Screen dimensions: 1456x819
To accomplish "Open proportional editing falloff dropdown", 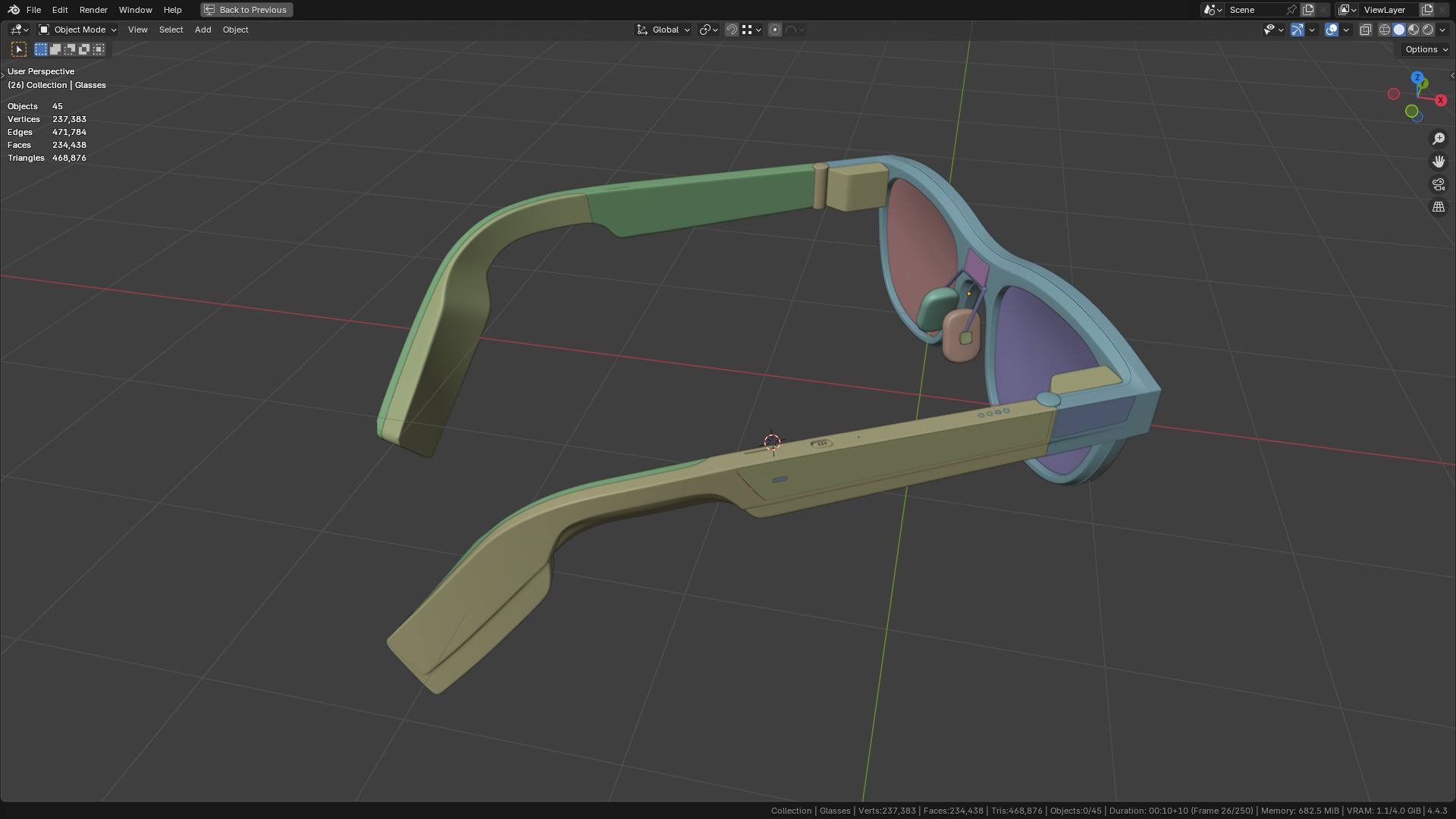I will coord(795,30).
